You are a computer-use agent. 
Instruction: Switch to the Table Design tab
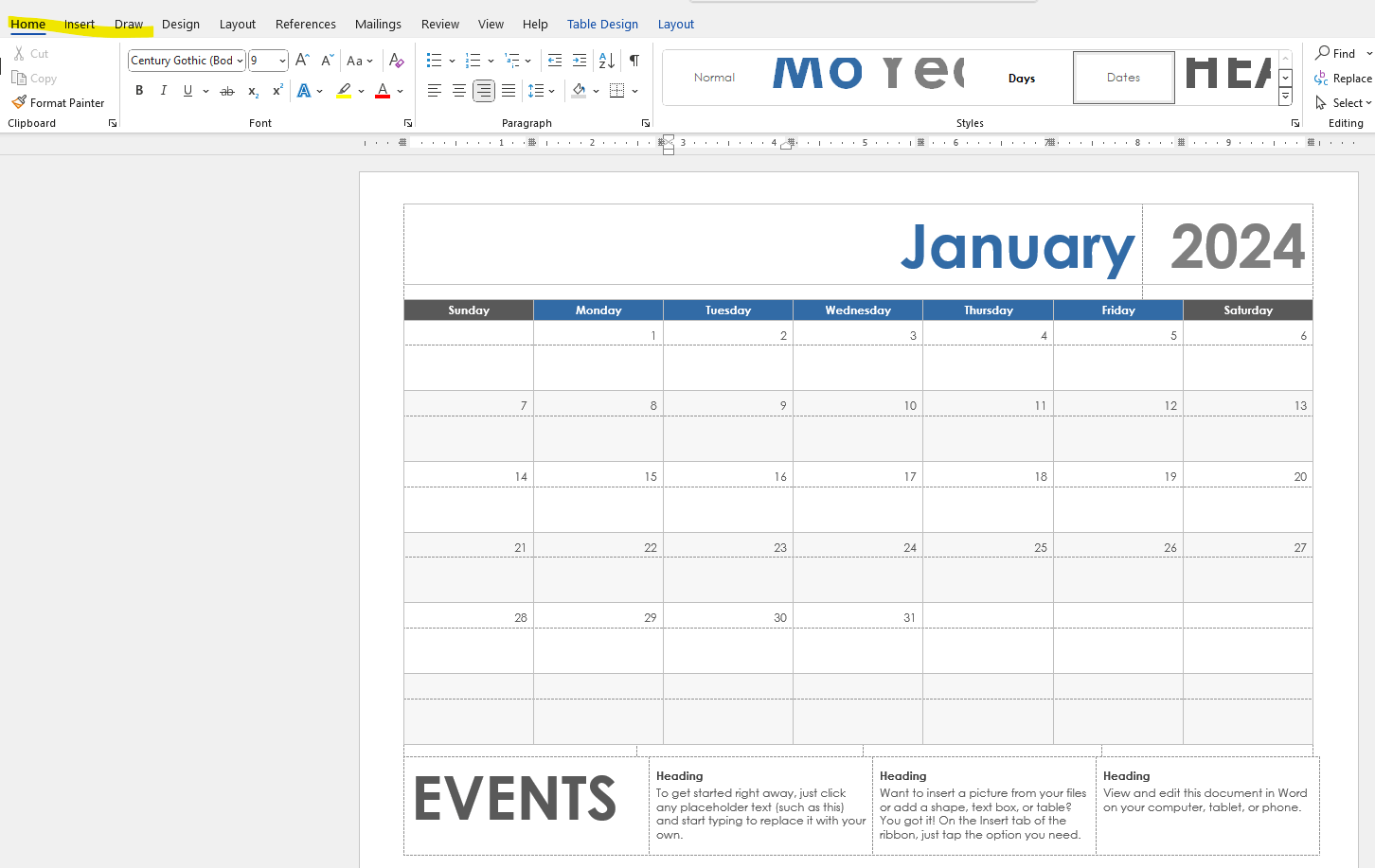(x=602, y=24)
